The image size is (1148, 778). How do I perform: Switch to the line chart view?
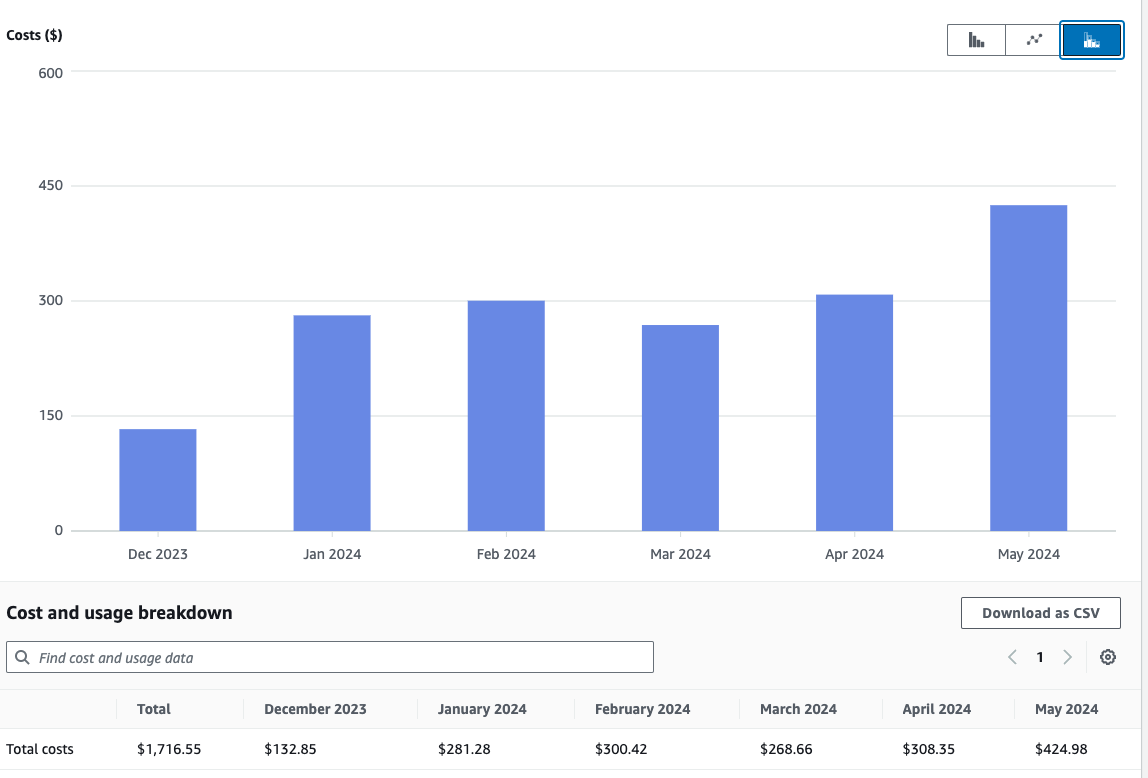tap(1033, 40)
